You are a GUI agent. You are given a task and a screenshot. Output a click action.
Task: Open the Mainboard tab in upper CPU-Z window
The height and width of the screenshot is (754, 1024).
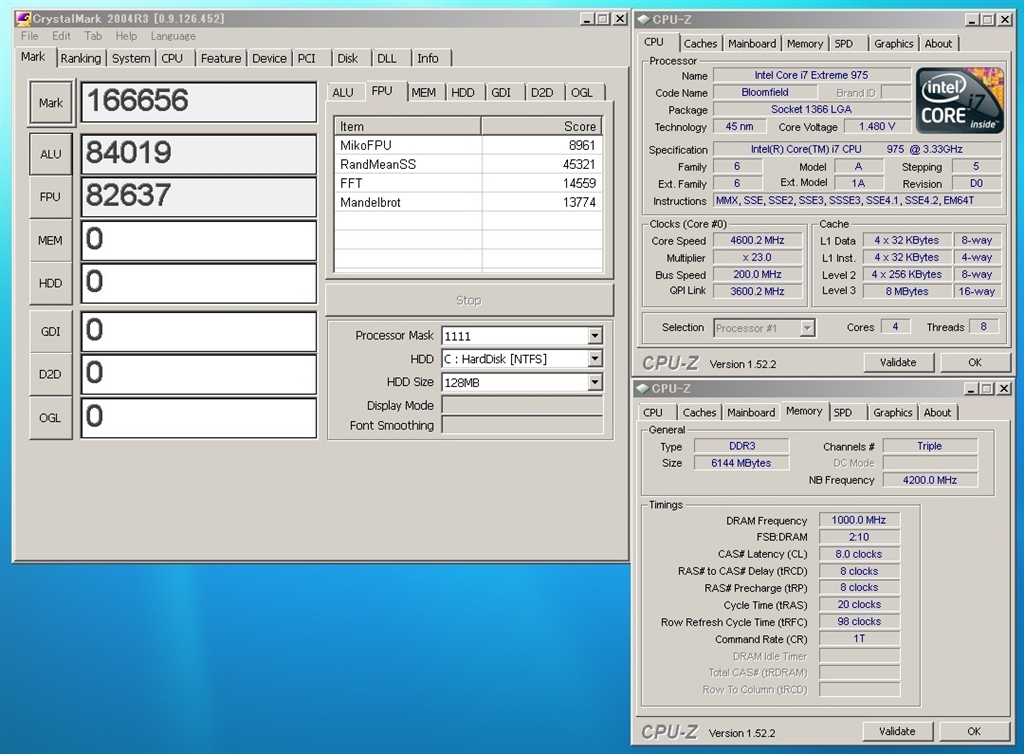[752, 44]
